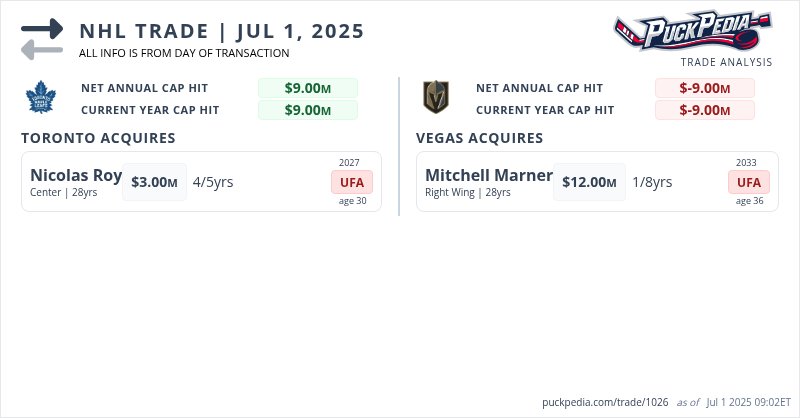Click Roy's 4/5yrs contract term
This screenshot has height=418, width=800.
[213, 182]
